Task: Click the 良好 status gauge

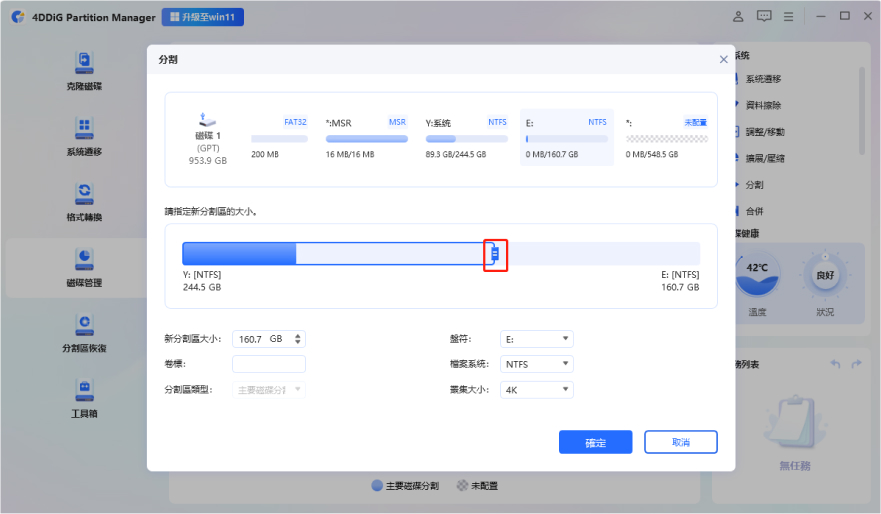Action: [x=825, y=275]
